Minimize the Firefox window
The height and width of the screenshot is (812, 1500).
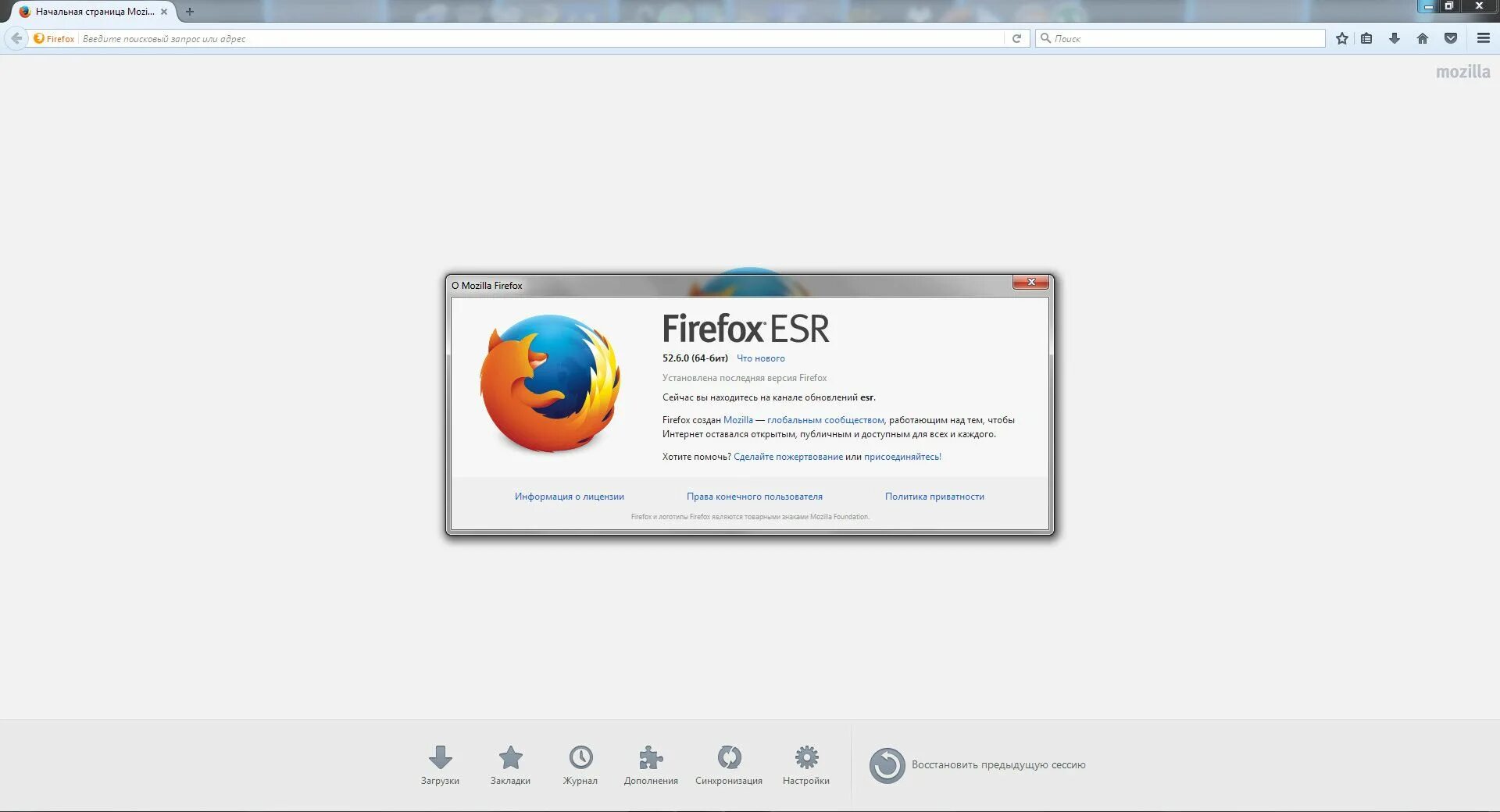pyautogui.click(x=1428, y=6)
